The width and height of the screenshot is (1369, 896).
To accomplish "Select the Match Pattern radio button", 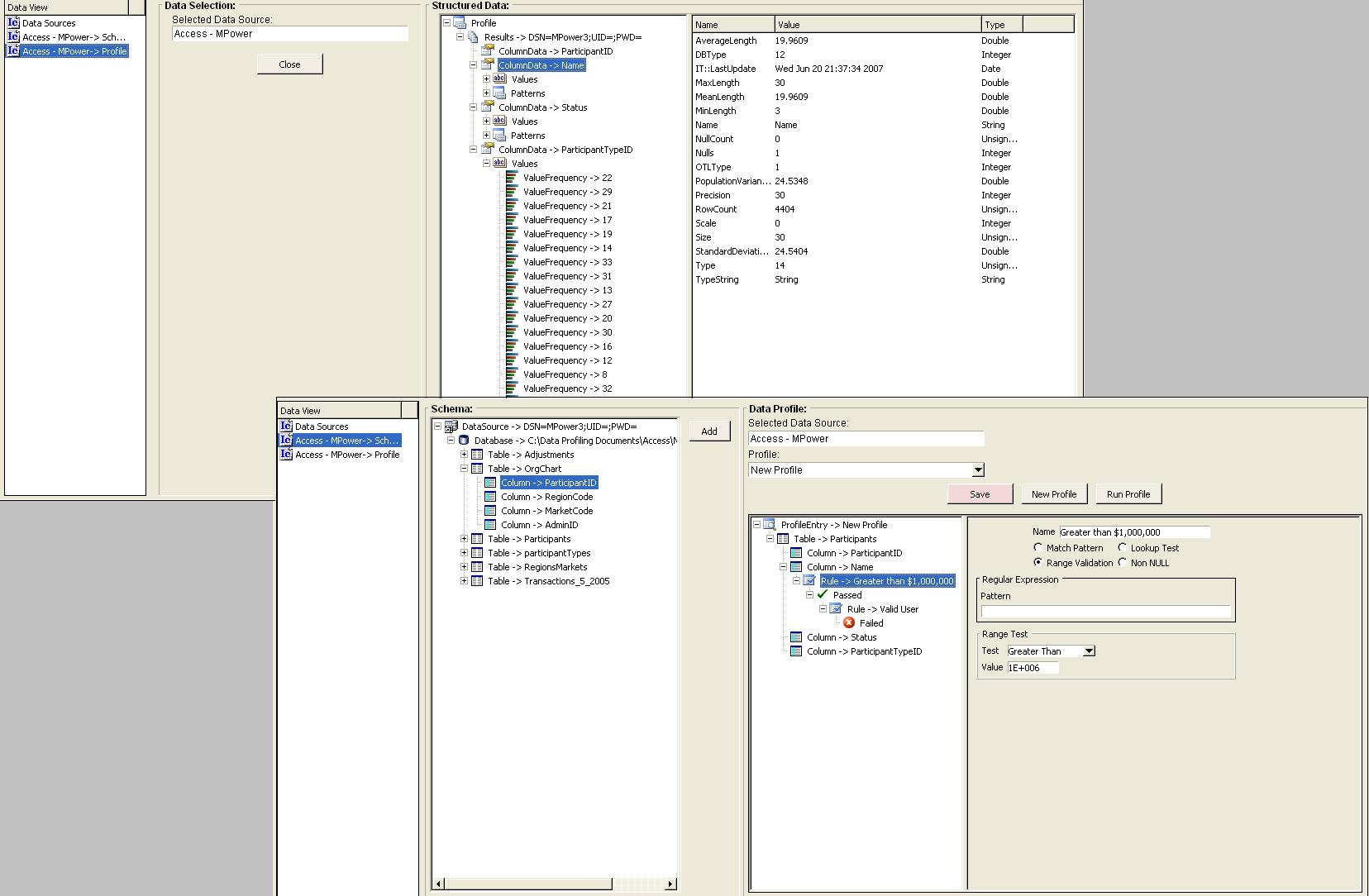I will pyautogui.click(x=1038, y=548).
